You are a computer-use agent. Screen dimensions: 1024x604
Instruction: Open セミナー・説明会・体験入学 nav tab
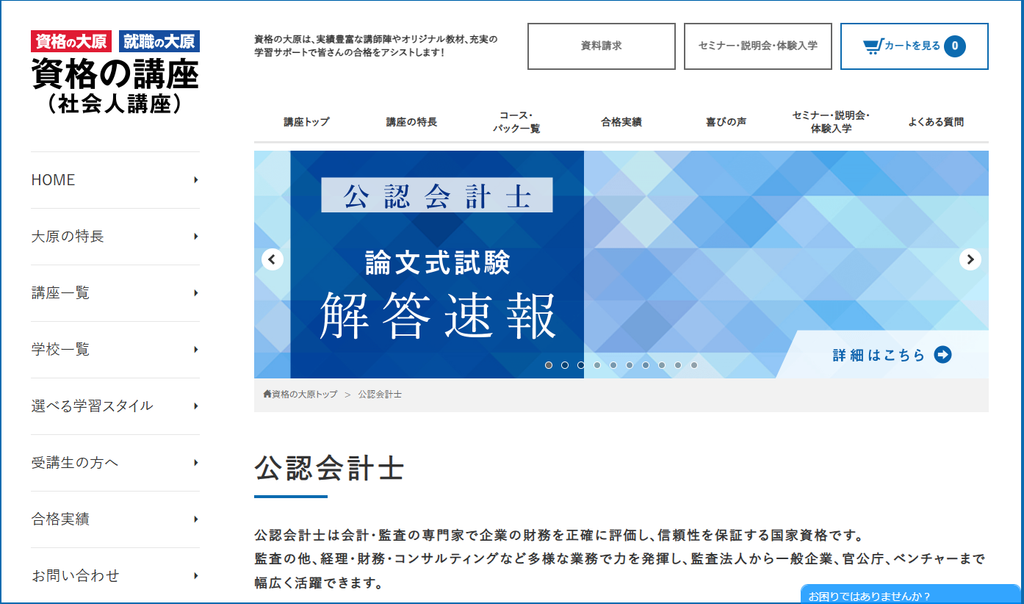831,122
